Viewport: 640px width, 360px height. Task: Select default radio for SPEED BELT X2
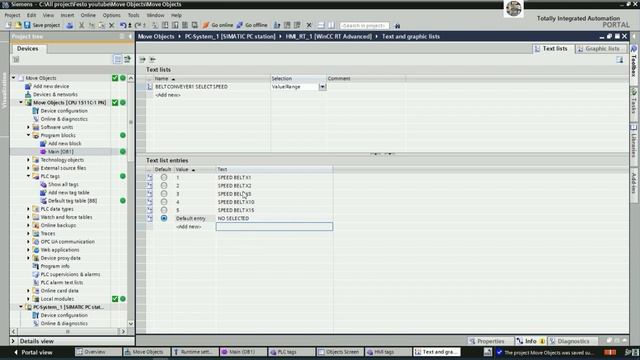click(x=164, y=186)
